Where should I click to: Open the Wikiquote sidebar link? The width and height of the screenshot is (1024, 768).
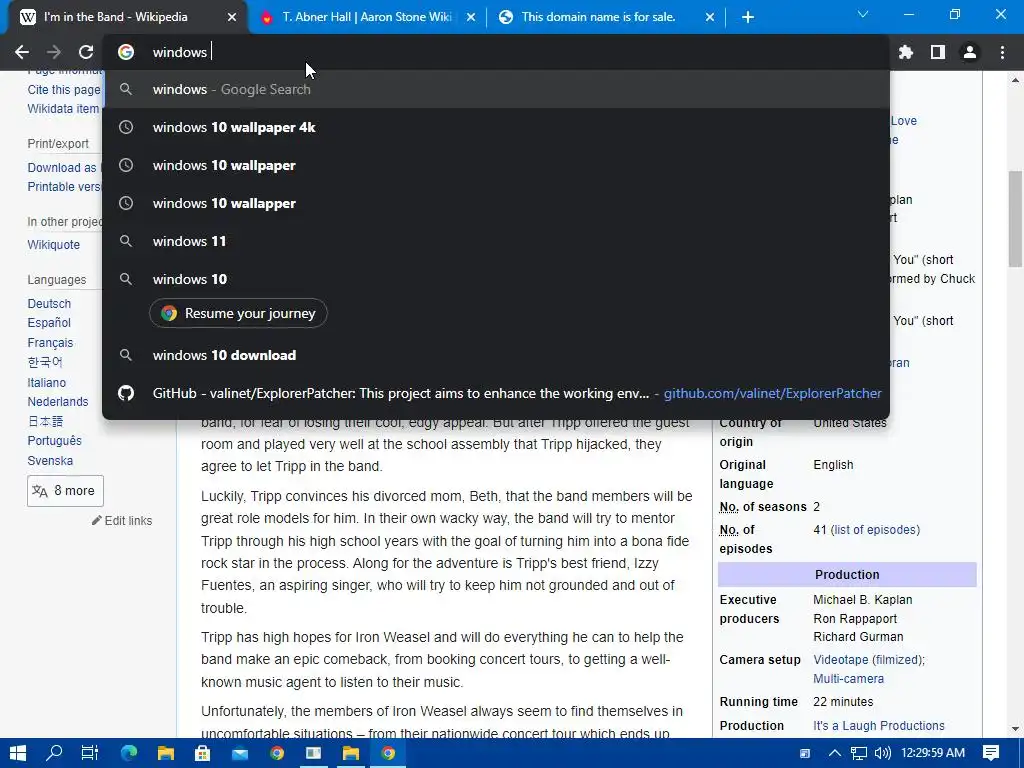54,245
